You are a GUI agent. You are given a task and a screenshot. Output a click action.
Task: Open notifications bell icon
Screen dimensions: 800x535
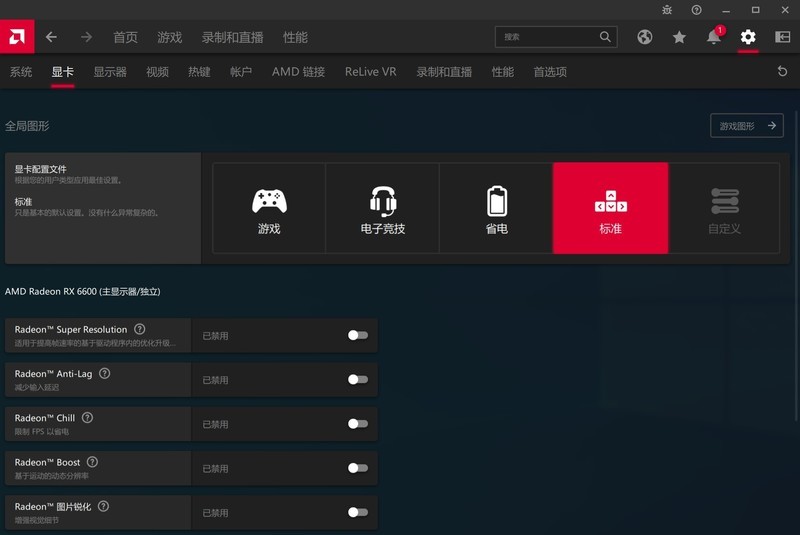pyautogui.click(x=714, y=37)
